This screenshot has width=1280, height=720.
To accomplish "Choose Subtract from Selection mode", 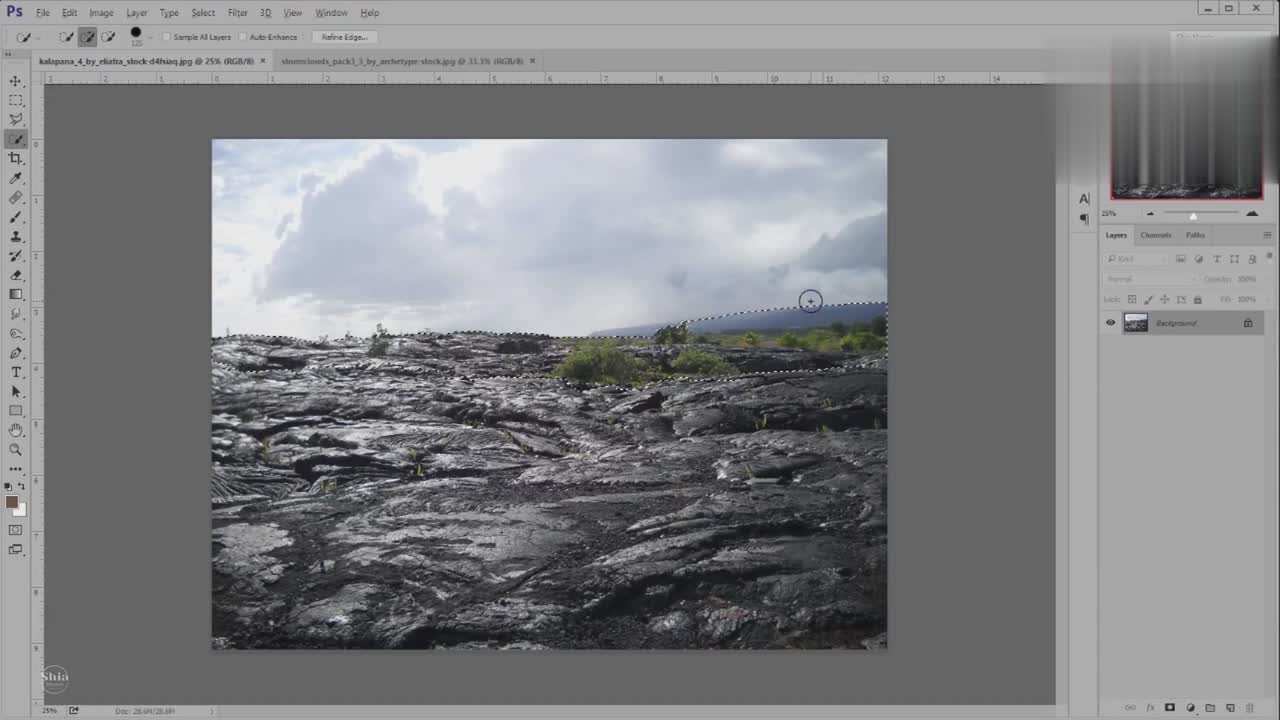I will tap(108, 37).
